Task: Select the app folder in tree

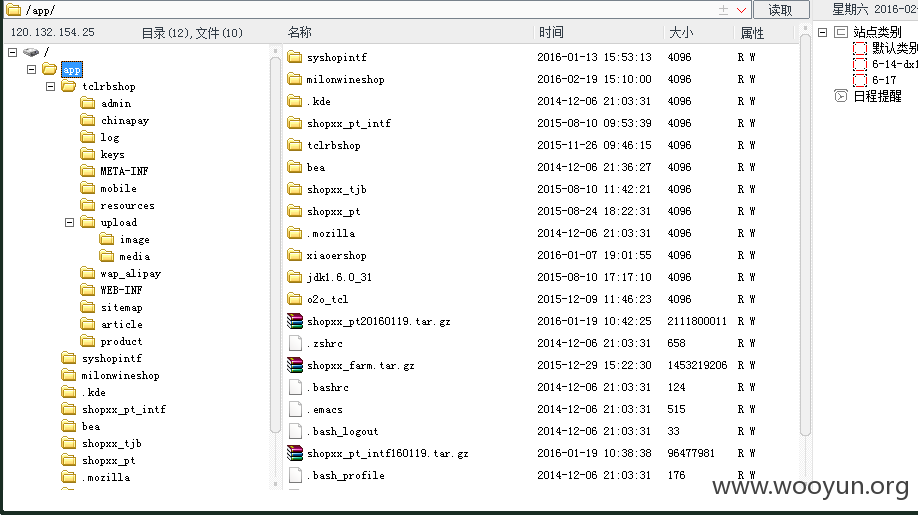Action: [71, 70]
